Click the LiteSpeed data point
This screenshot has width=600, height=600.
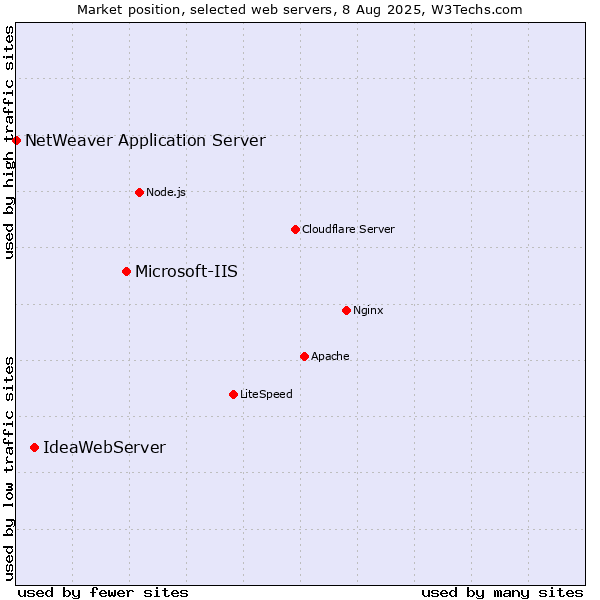pyautogui.click(x=234, y=395)
